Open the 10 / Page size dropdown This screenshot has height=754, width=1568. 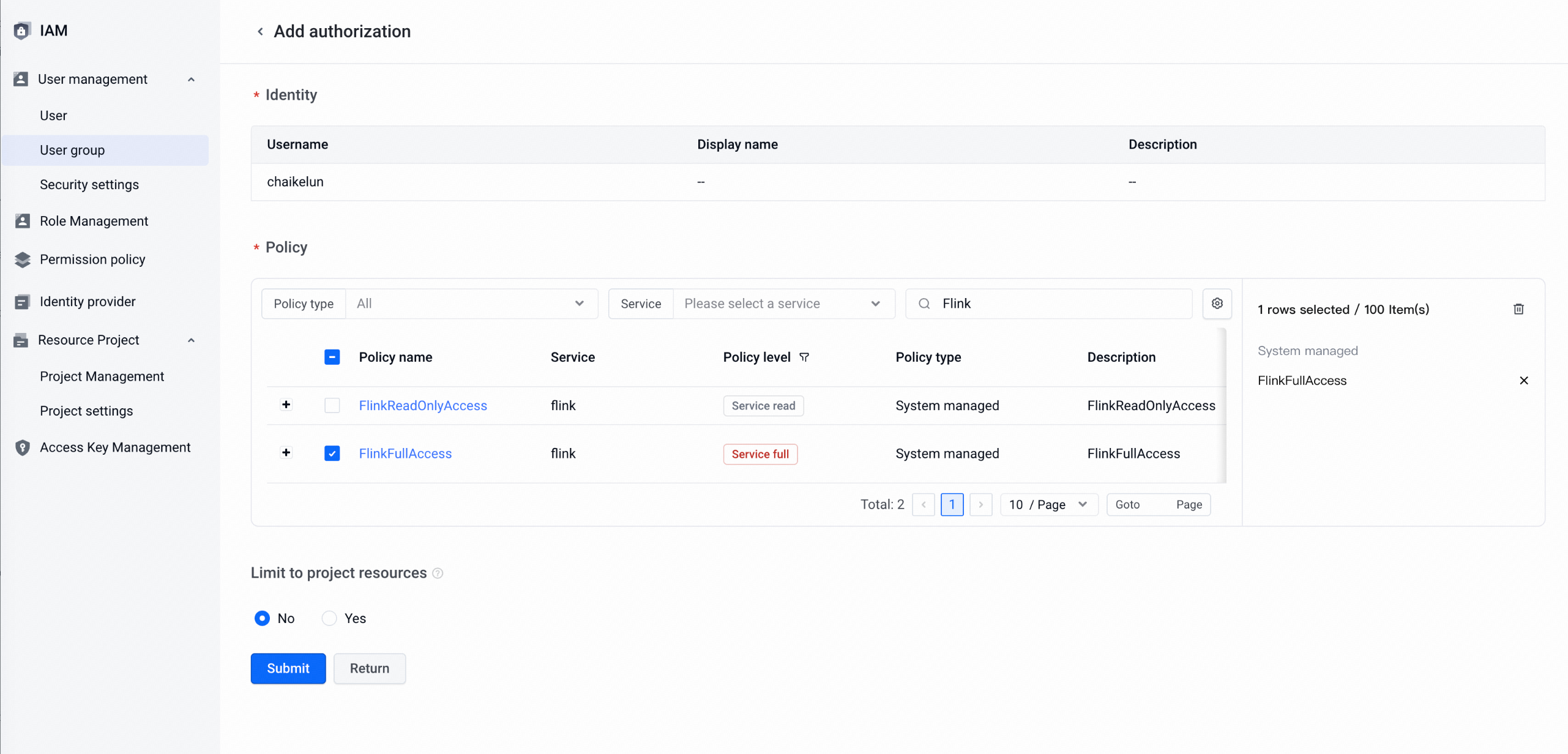click(1049, 504)
